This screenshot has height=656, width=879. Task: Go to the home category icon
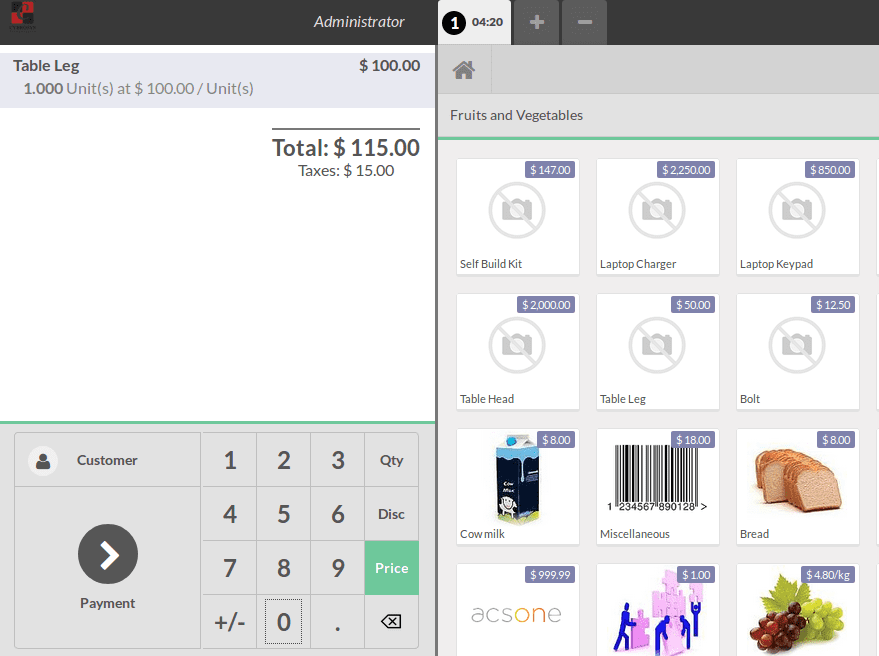[464, 70]
